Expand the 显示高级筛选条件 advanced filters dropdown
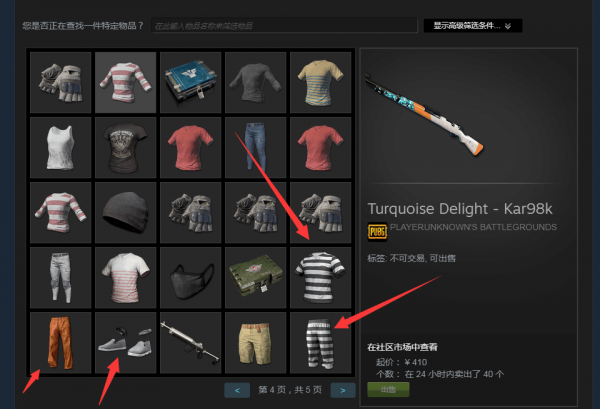The image size is (600, 409). coord(473,26)
